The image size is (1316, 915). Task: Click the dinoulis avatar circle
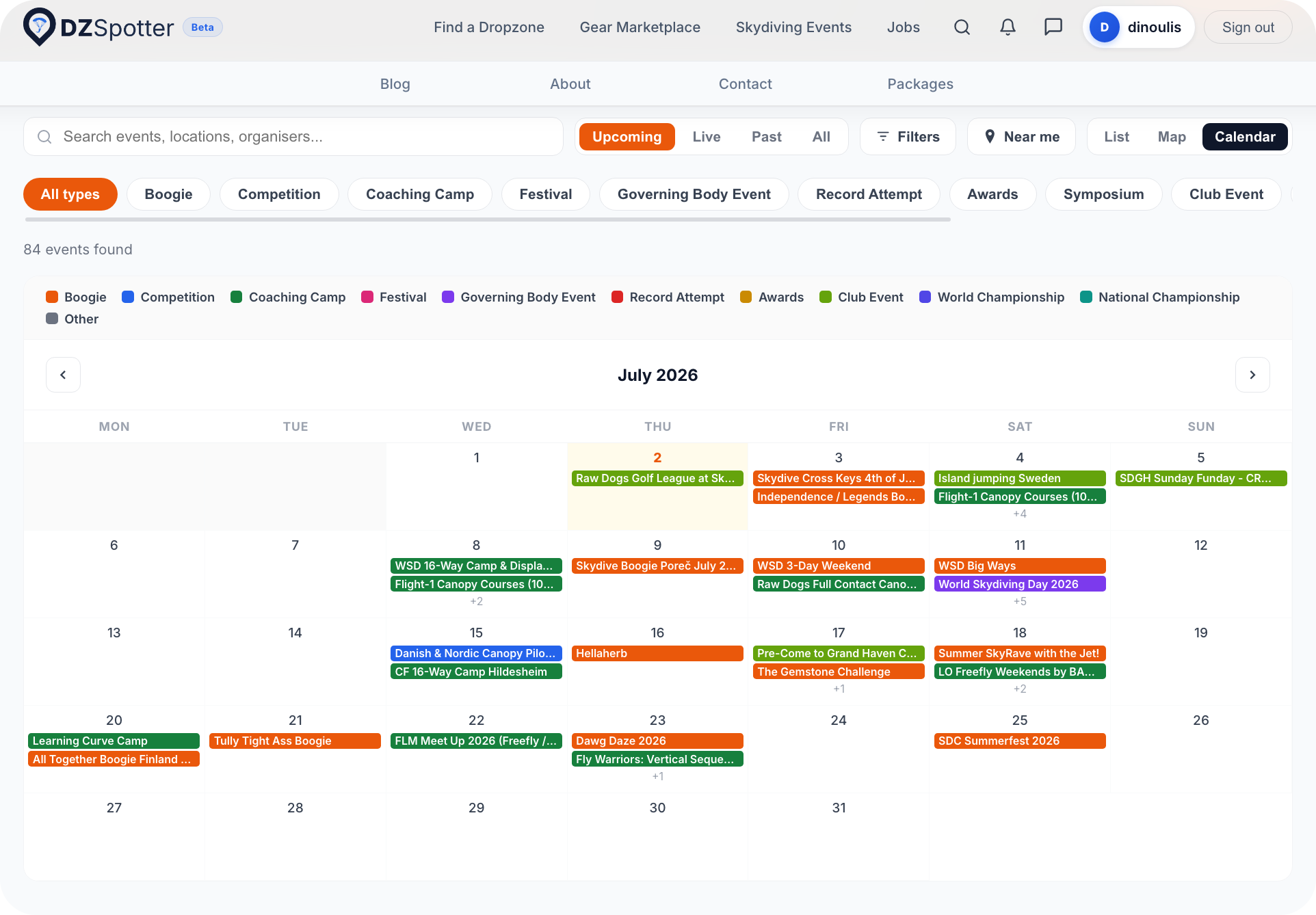point(1104,27)
